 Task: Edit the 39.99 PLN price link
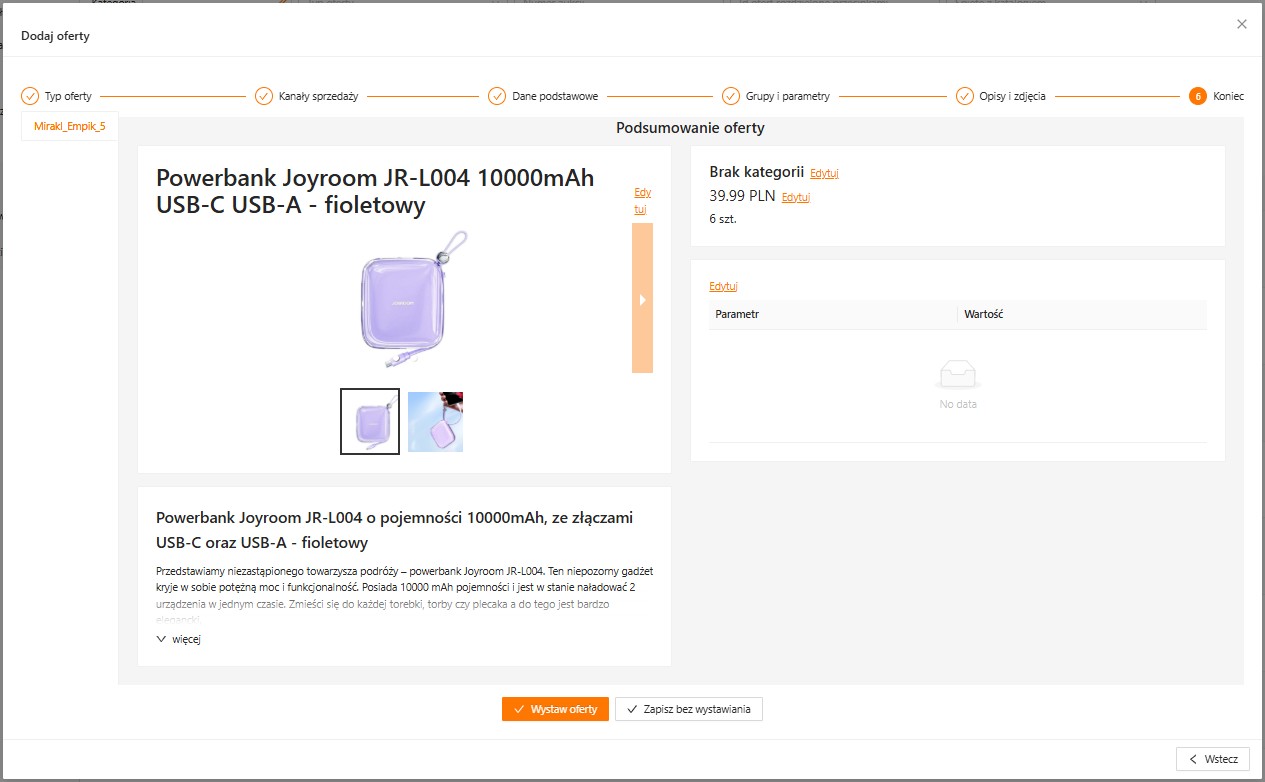795,197
